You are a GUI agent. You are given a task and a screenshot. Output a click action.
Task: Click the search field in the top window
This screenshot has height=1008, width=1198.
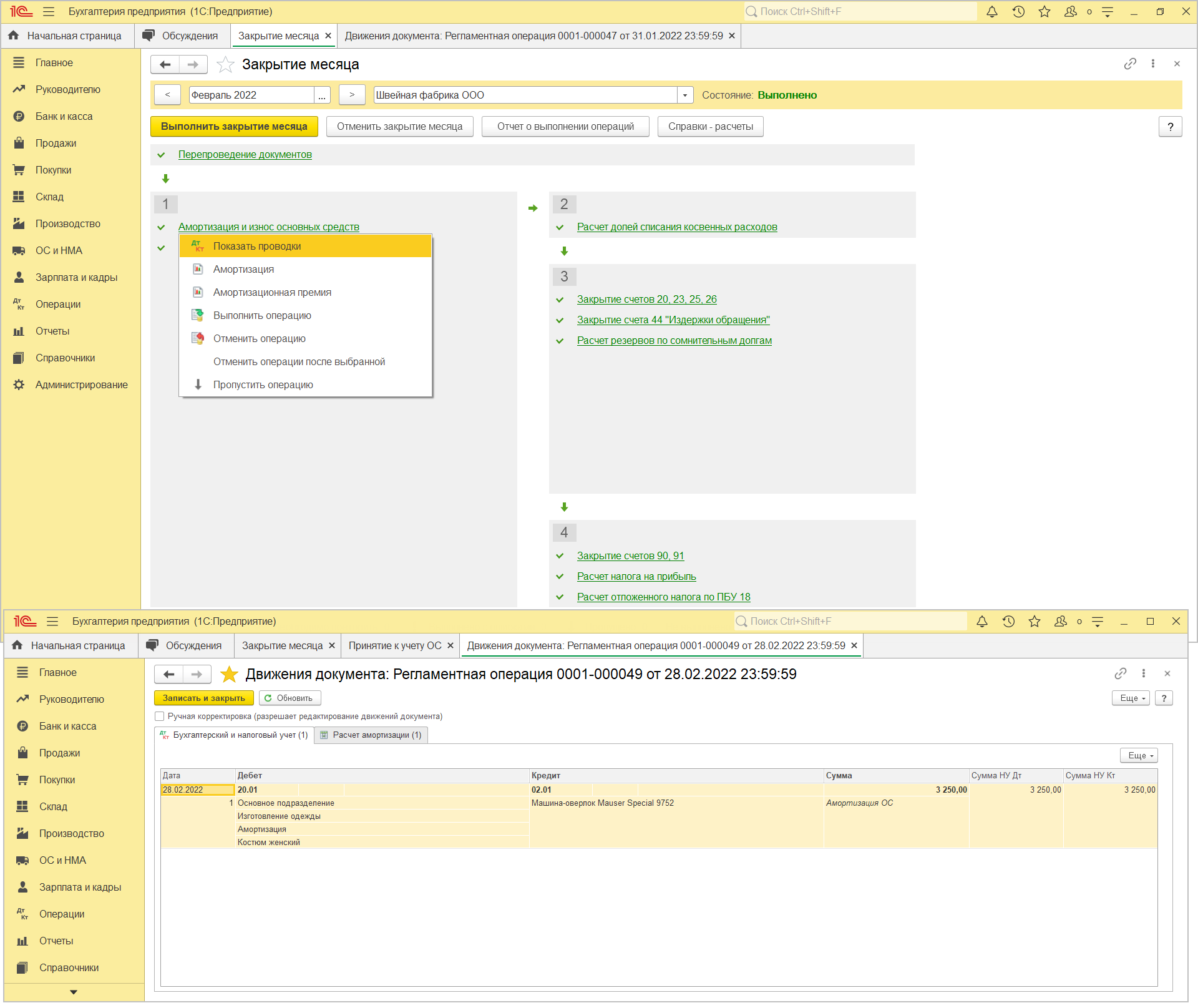click(861, 12)
